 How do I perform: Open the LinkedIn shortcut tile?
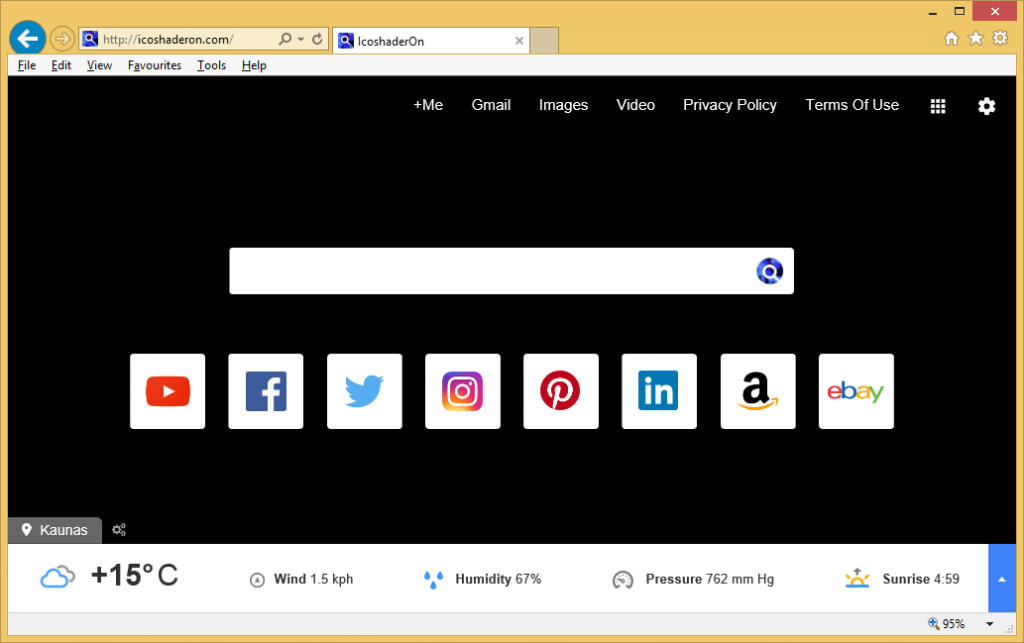[658, 391]
